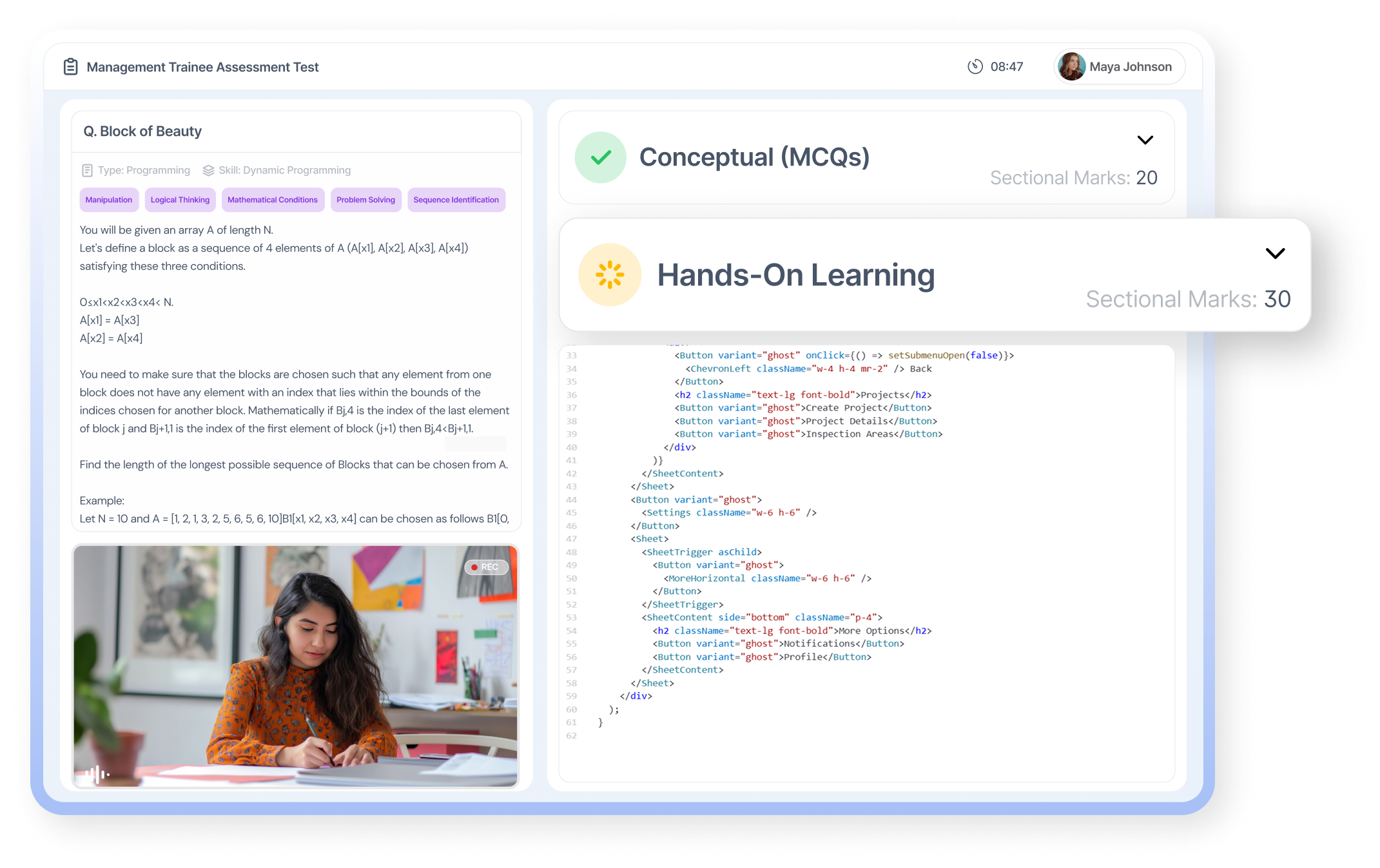Click code line 53 SheetContent side bottom
The image size is (1380, 868).
[x=762, y=617]
